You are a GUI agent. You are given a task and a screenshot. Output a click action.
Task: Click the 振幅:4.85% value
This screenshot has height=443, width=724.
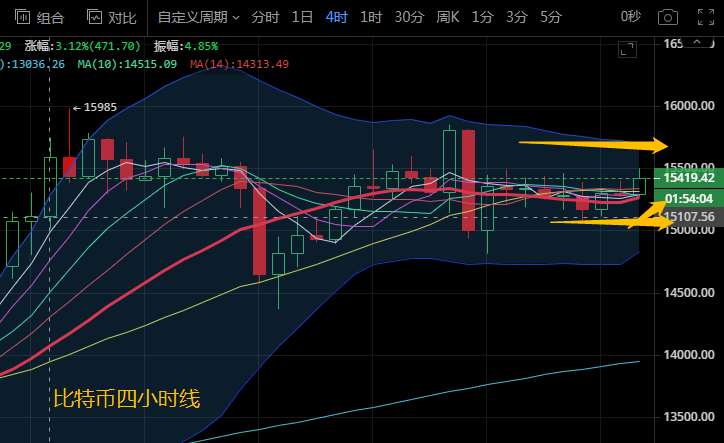(186, 46)
